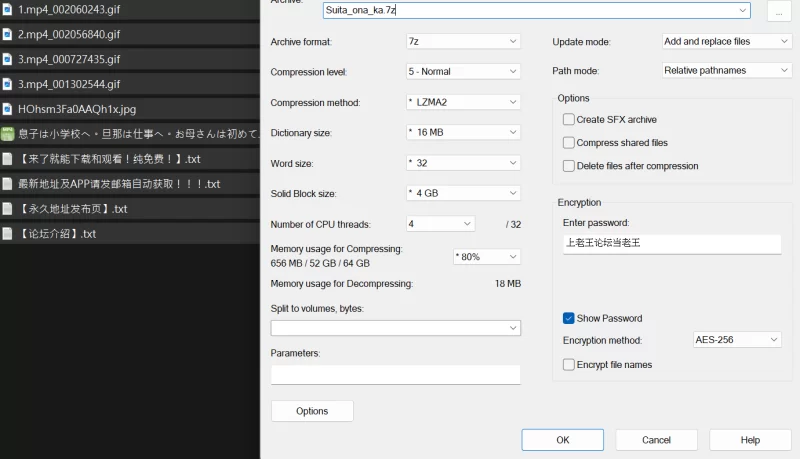Click the file icon of 3.mp4_001302544.gif
The image size is (800, 459).
pos(7,84)
